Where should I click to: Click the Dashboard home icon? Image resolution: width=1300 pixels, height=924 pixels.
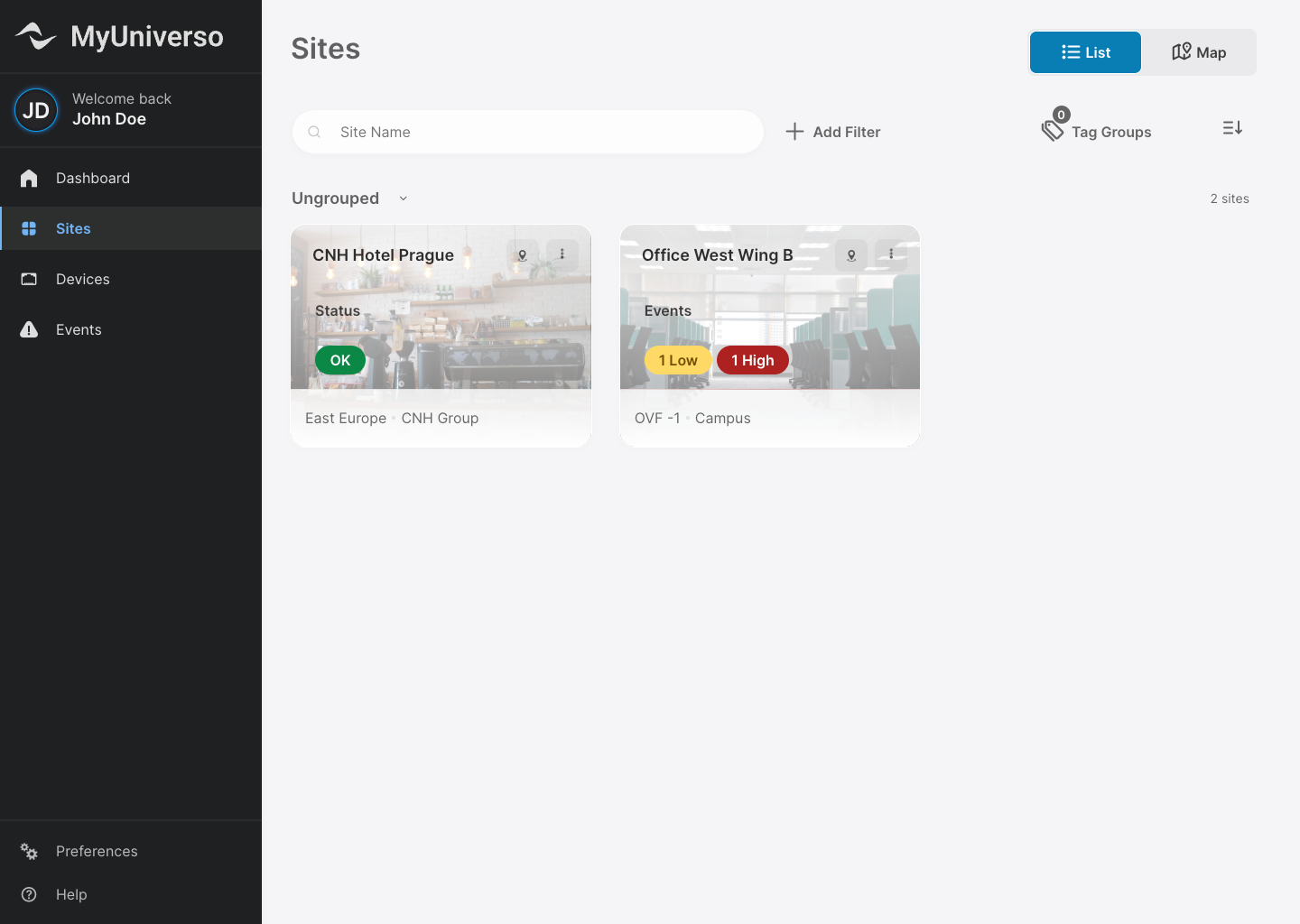coord(29,178)
